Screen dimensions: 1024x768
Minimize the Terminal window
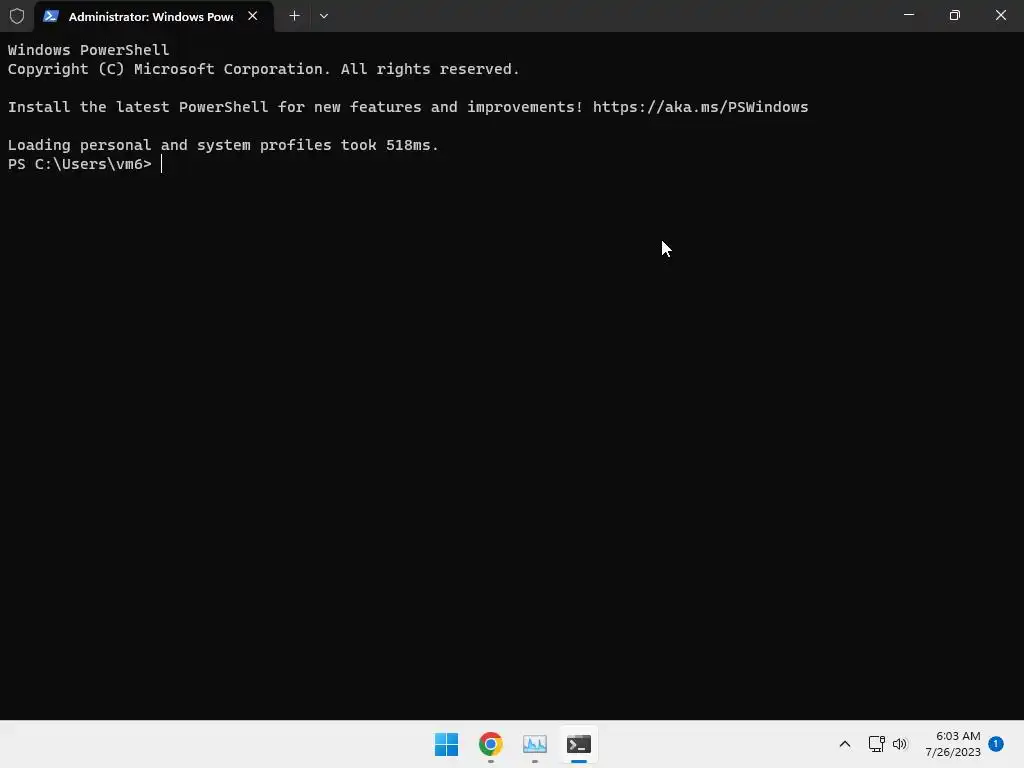[908, 15]
